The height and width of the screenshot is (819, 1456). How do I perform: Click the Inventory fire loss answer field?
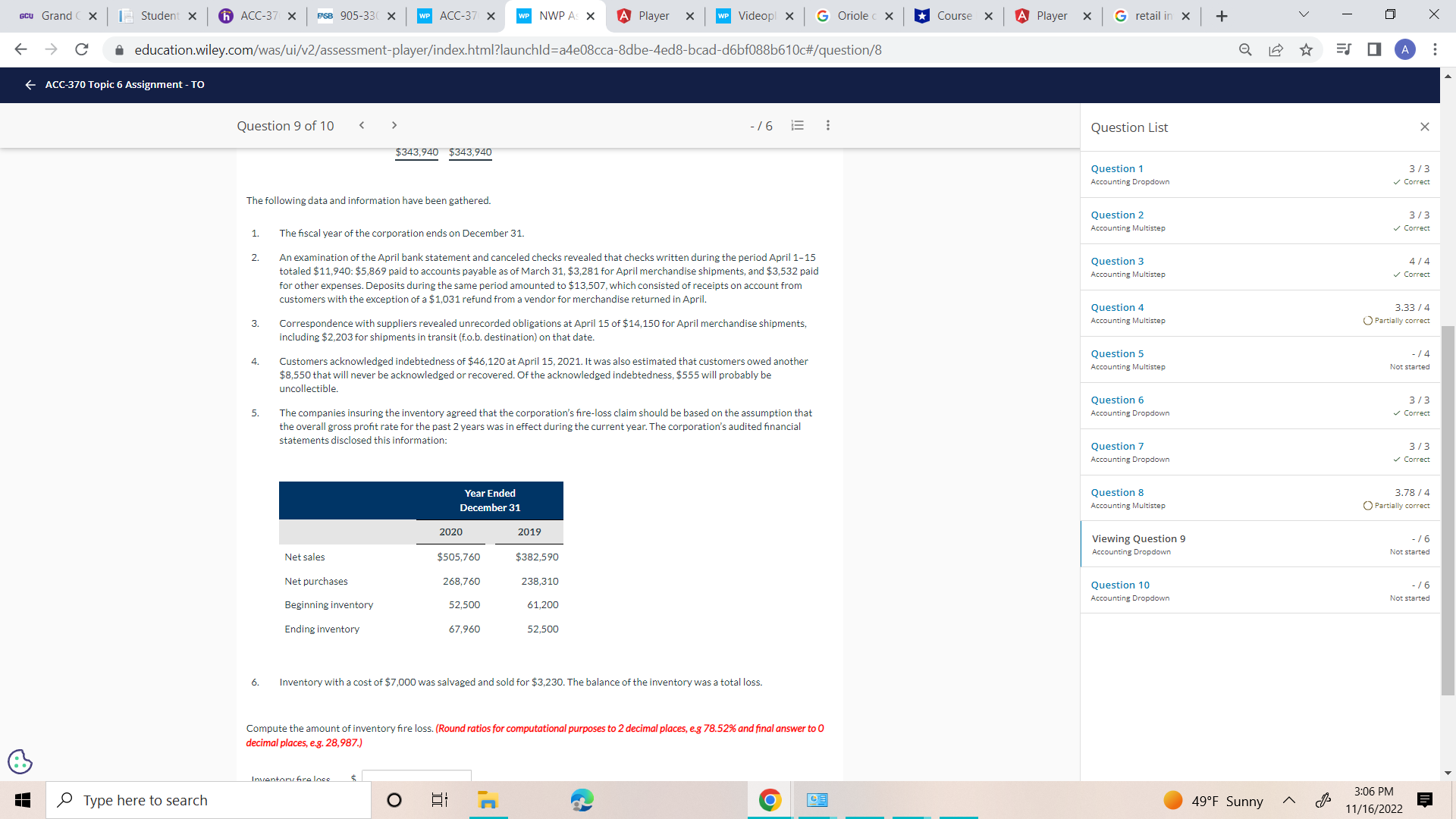click(416, 777)
